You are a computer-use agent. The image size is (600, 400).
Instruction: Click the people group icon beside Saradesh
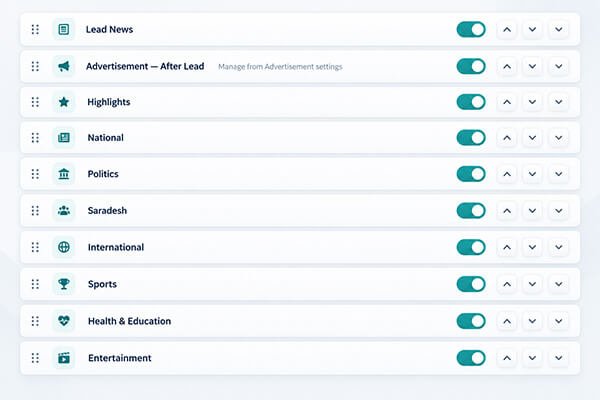point(64,211)
